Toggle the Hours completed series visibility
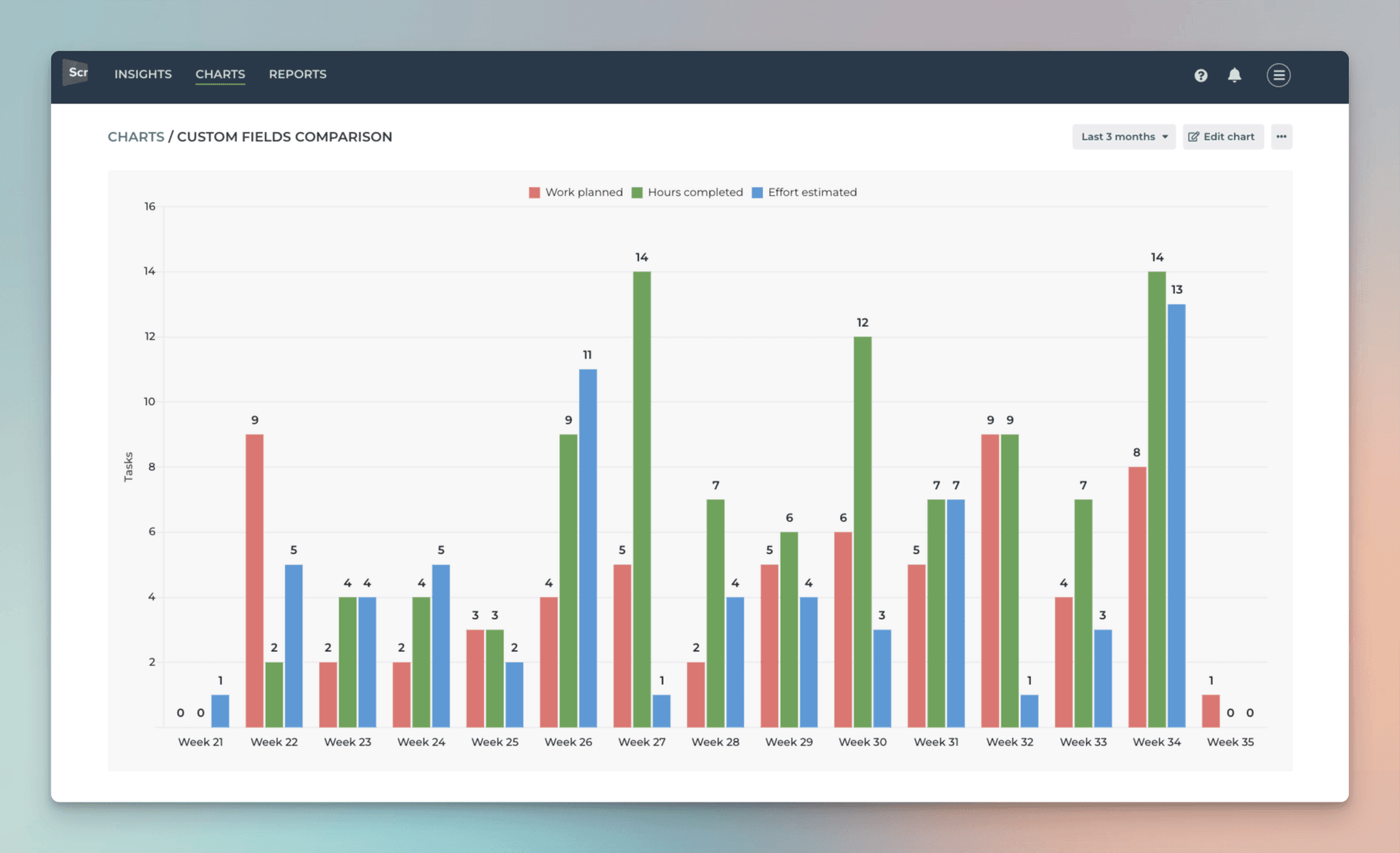Screen dimensions: 1400x853 (x=688, y=192)
